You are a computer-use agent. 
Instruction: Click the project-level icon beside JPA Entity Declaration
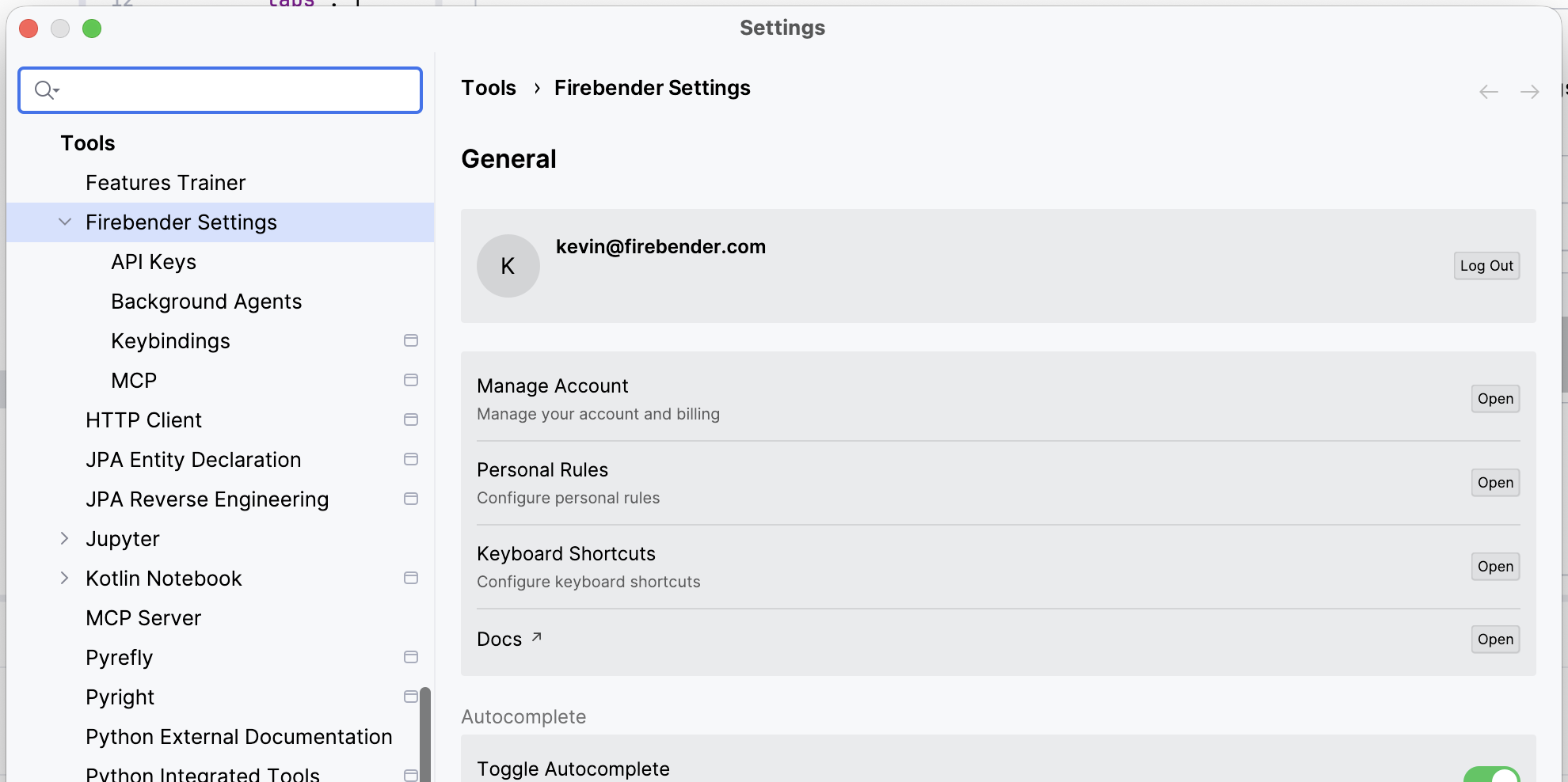click(x=411, y=459)
